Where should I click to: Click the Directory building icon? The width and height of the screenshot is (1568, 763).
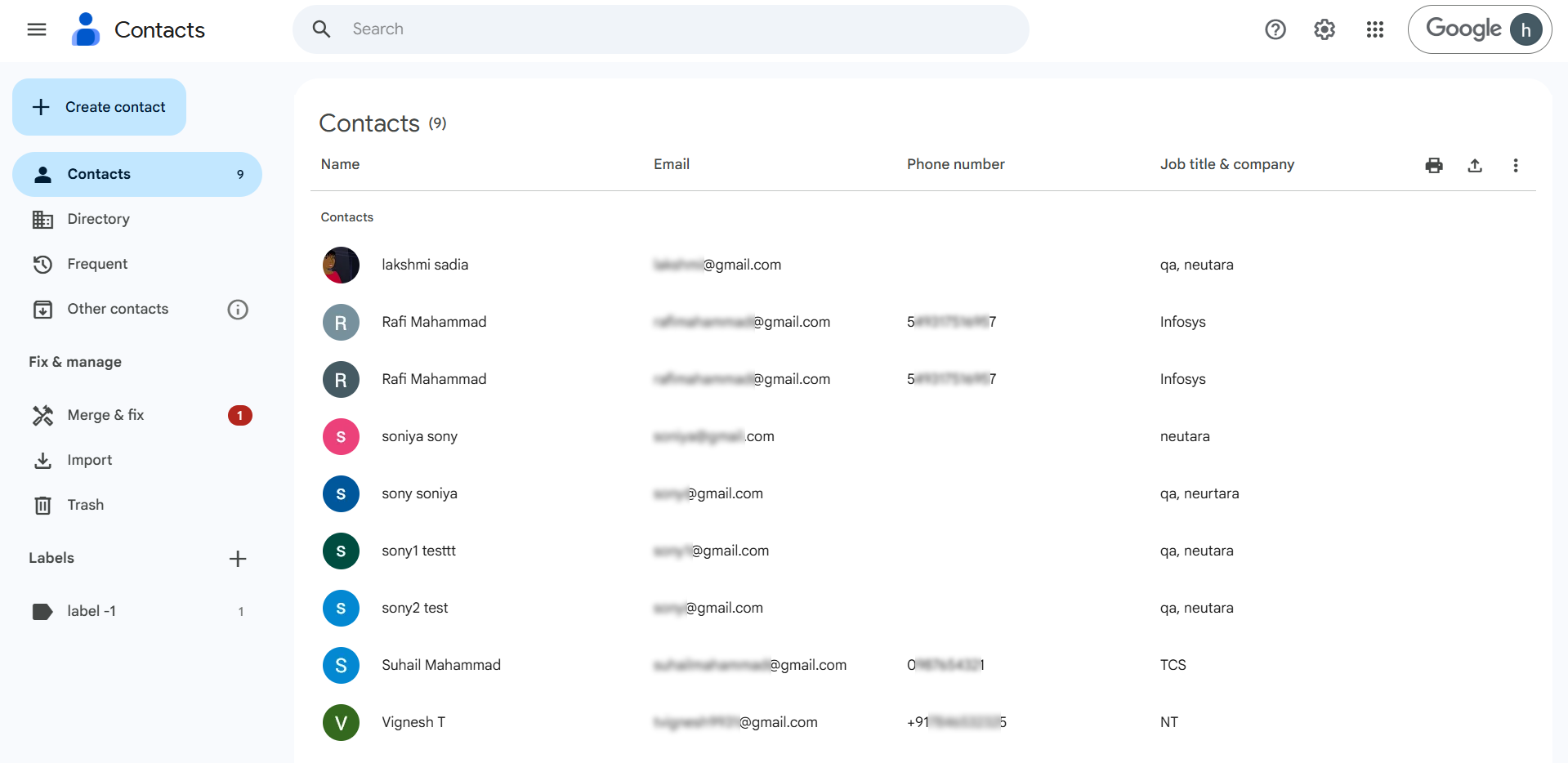click(x=42, y=220)
